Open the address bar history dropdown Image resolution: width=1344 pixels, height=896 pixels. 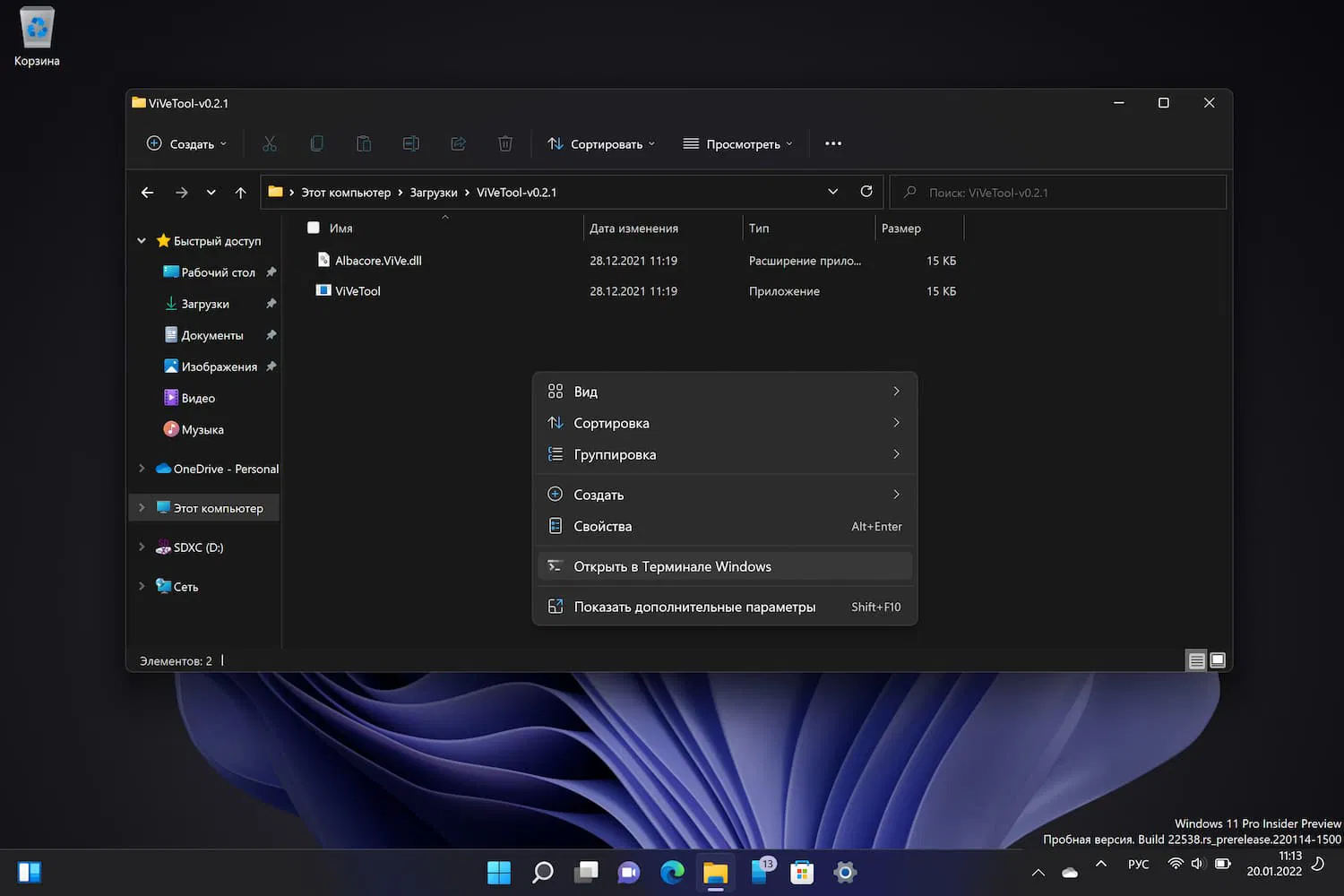pos(832,192)
